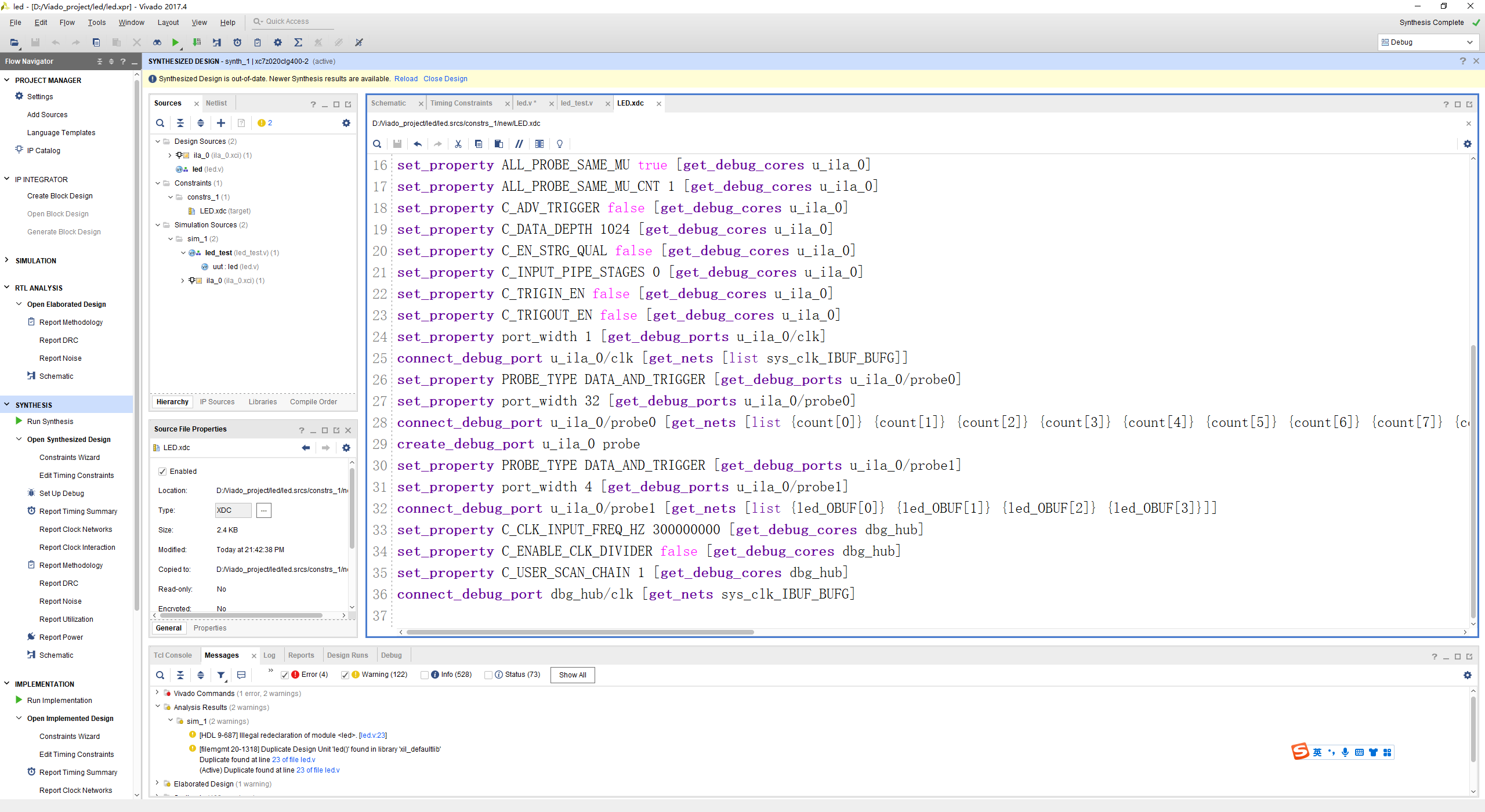Image resolution: width=1485 pixels, height=812 pixels.
Task: Switch to Design Runs tab
Action: click(x=347, y=655)
